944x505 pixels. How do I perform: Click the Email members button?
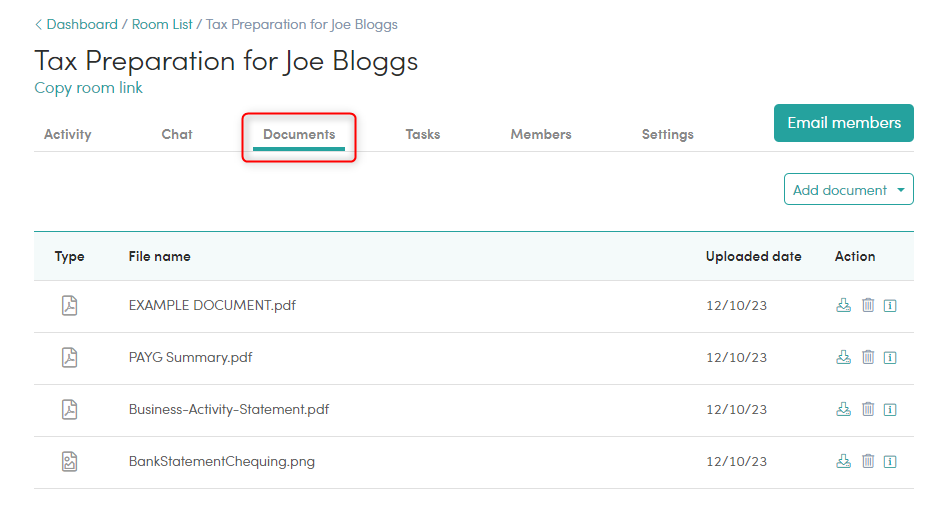[x=843, y=123]
